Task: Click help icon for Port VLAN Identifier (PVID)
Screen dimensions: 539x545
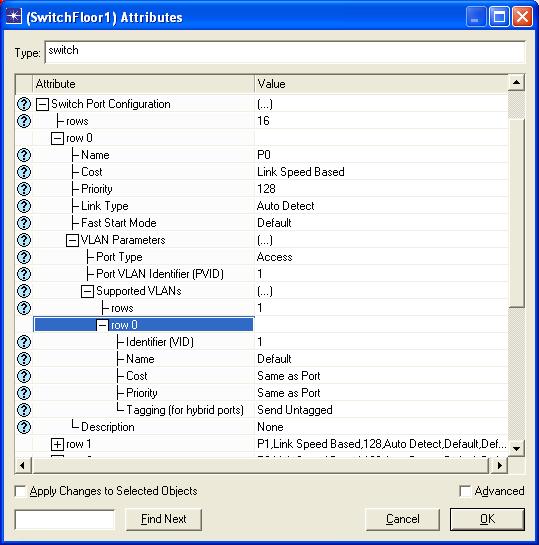Action: [x=24, y=274]
